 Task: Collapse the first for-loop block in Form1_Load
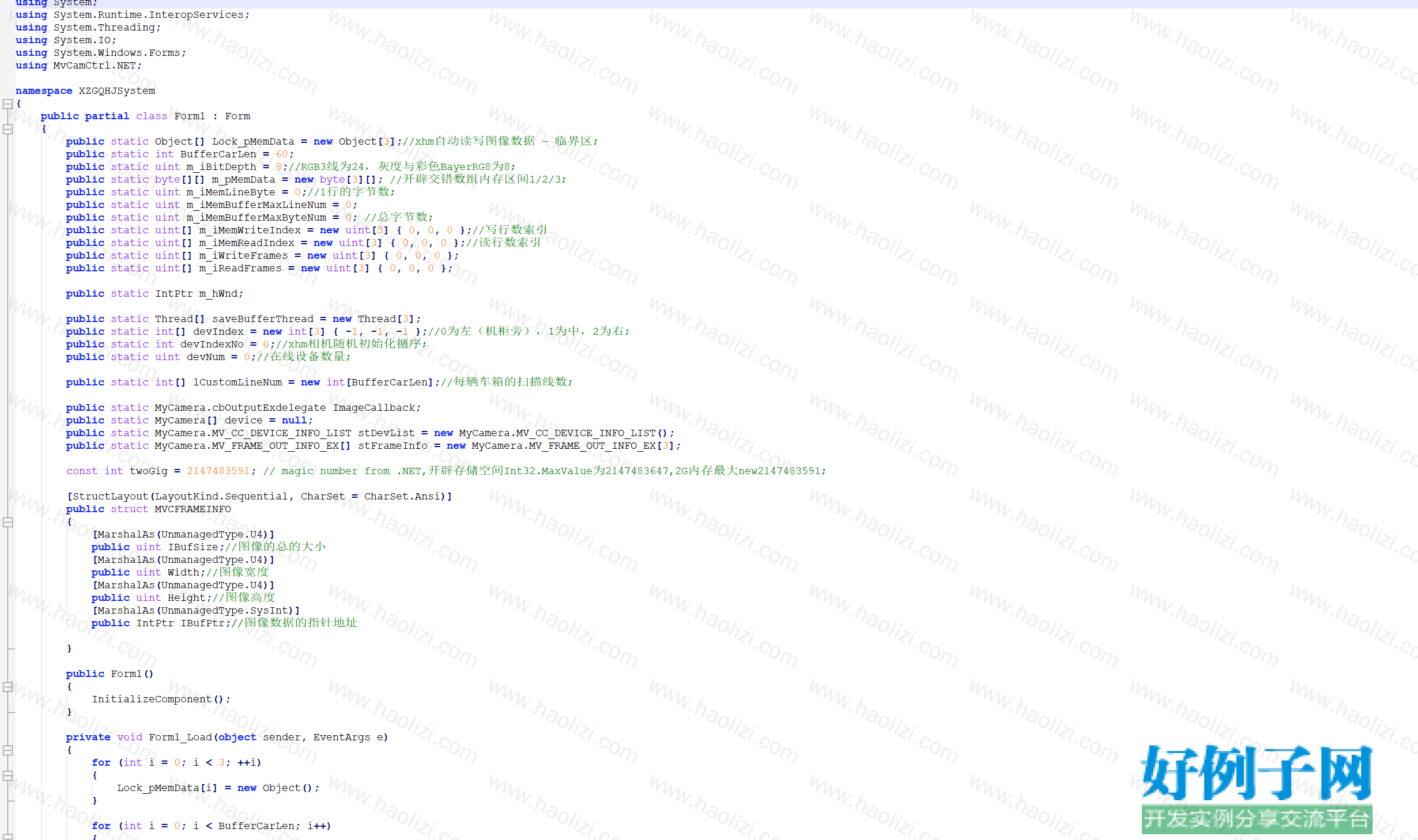(7, 775)
